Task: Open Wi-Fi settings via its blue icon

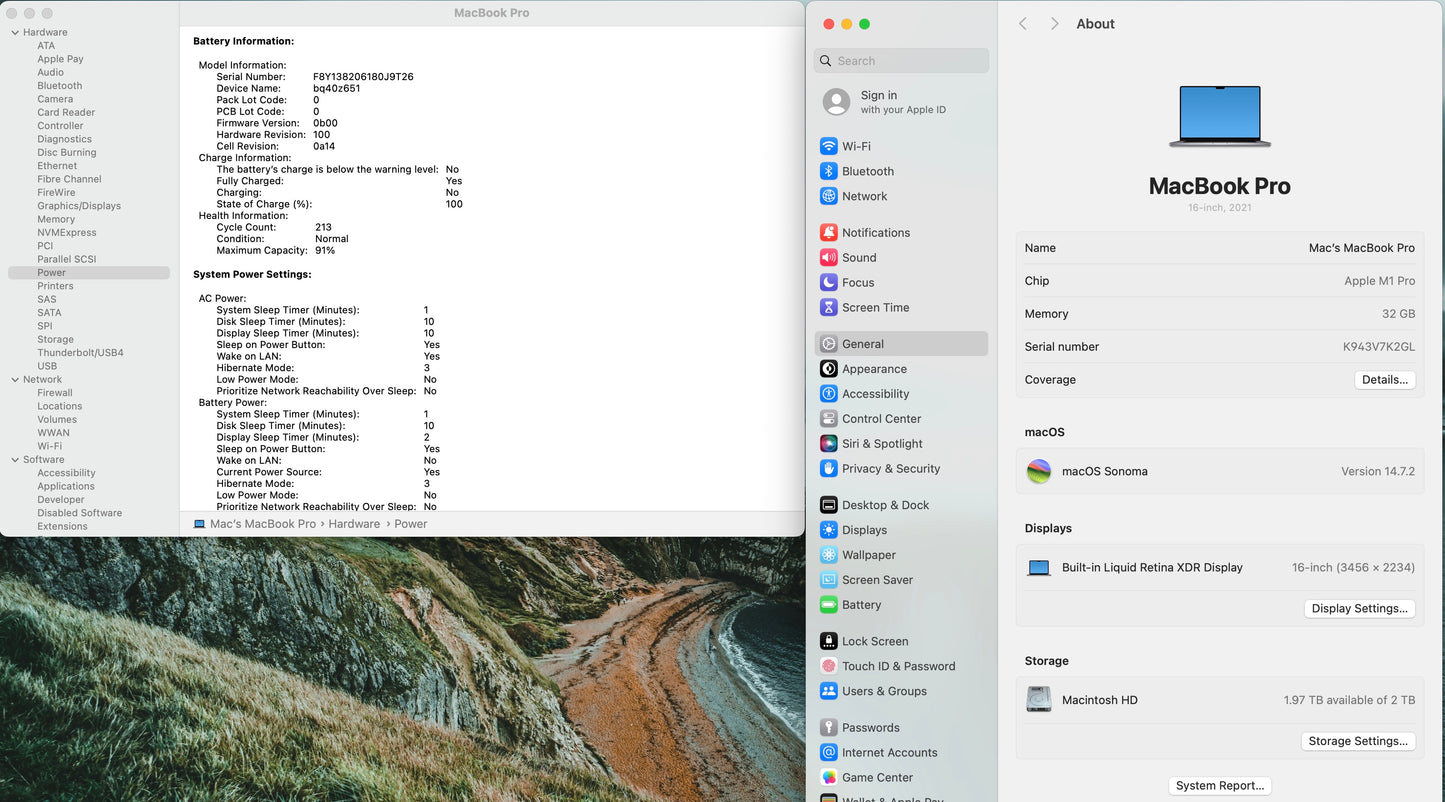Action: click(828, 146)
